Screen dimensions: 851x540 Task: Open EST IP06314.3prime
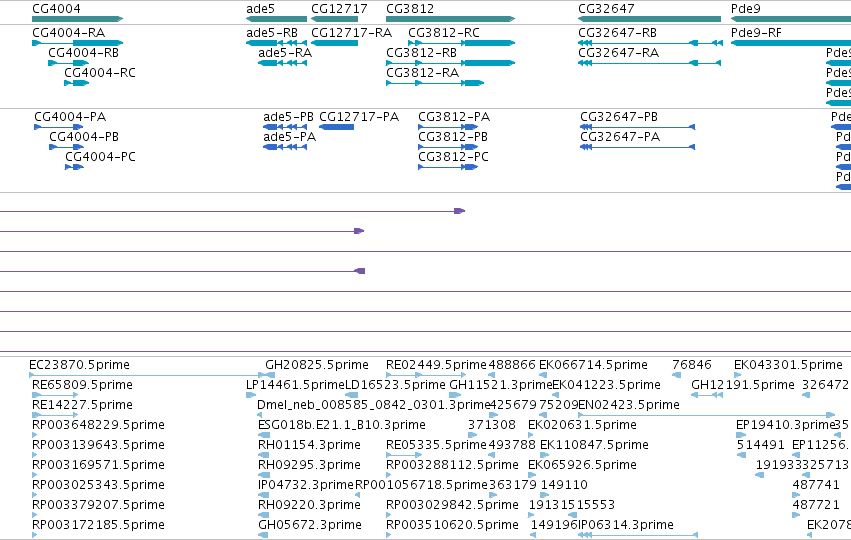[x=626, y=525]
